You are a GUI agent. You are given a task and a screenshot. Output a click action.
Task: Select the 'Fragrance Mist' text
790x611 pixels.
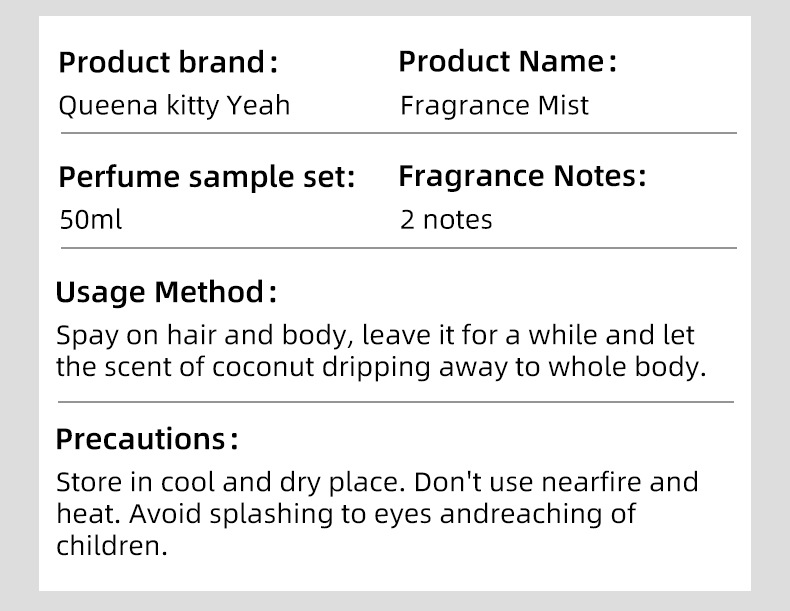494,106
